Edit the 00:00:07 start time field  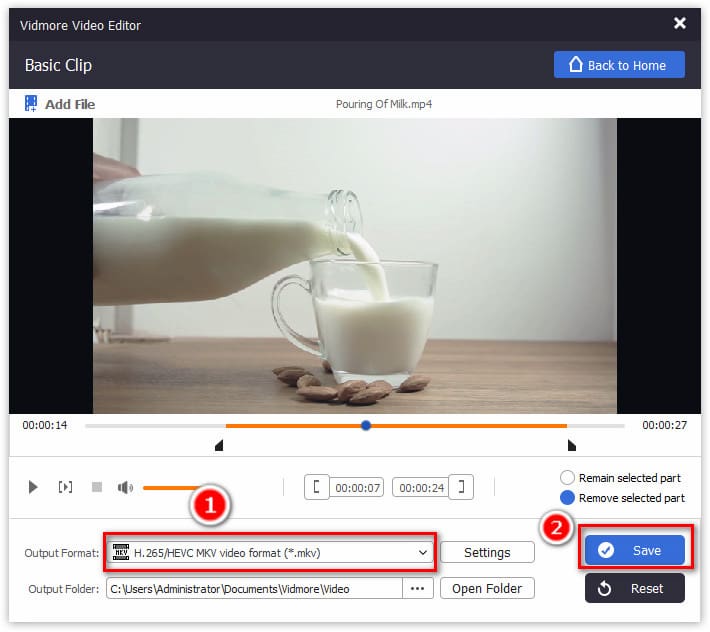(357, 488)
